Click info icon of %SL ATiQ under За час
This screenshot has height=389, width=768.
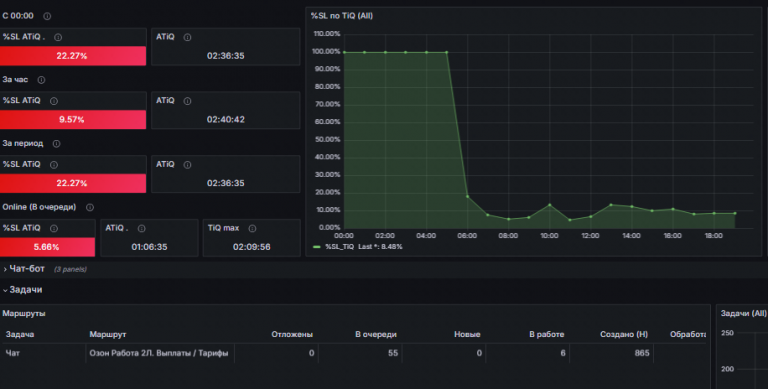pos(54,101)
